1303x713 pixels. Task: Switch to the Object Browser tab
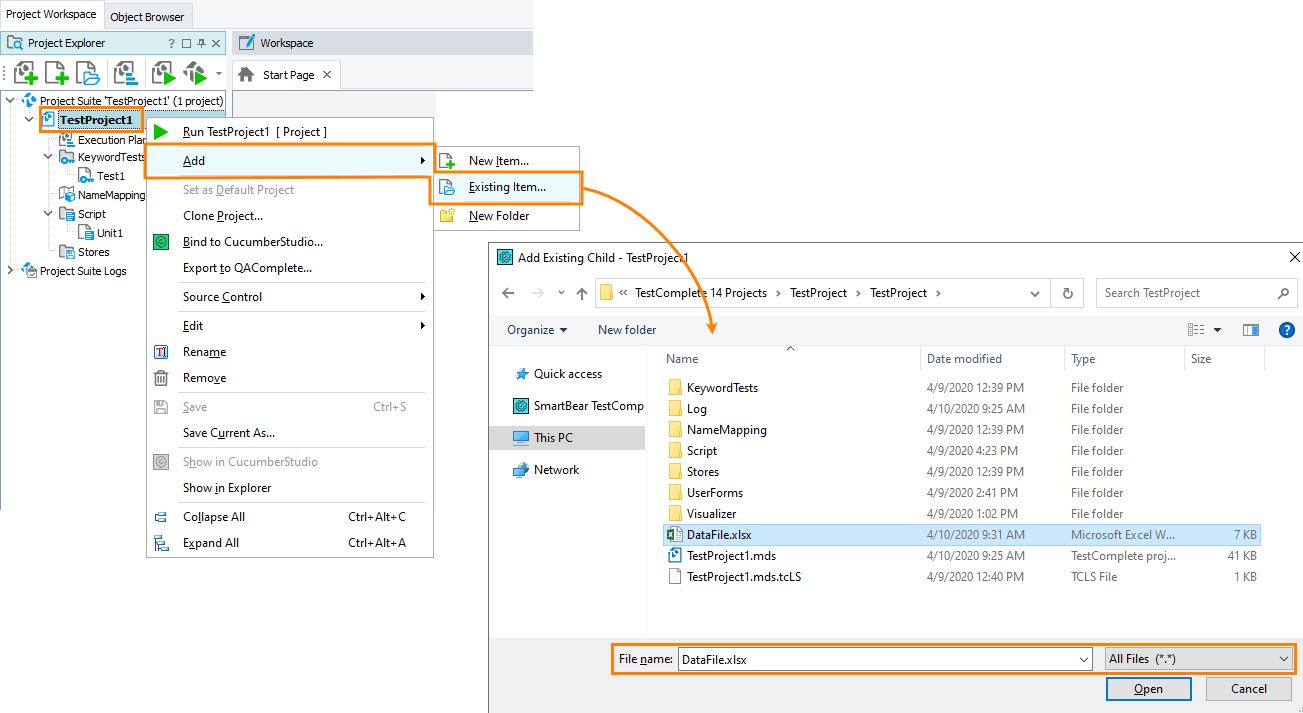click(x=147, y=16)
